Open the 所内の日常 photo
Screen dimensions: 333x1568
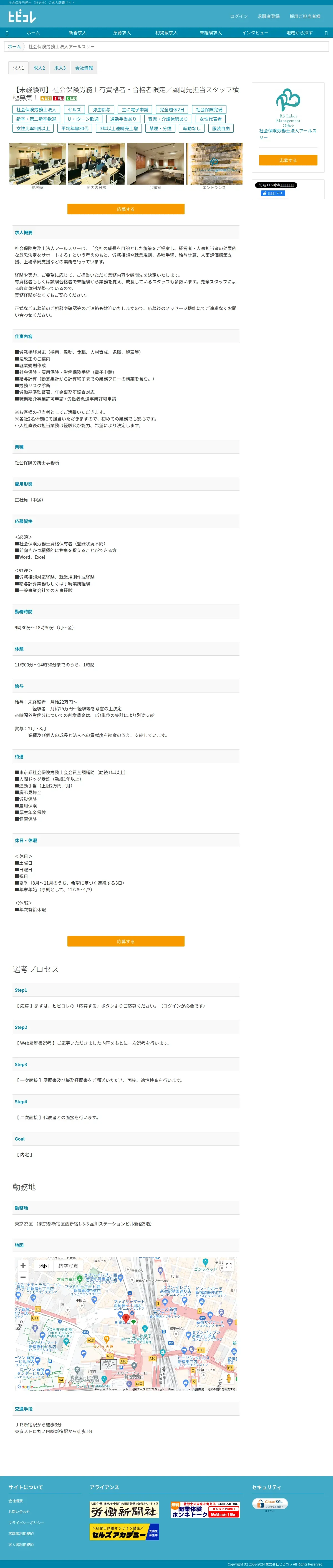(96, 164)
